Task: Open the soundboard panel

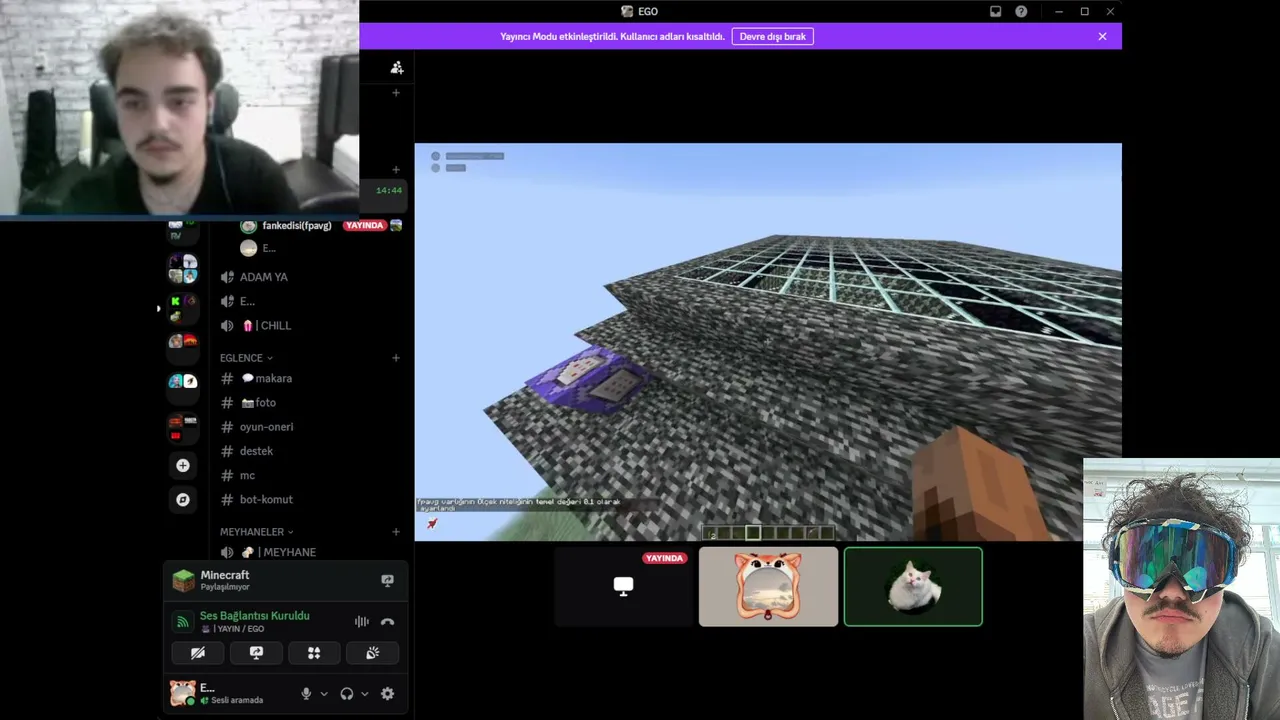Action: [x=372, y=653]
